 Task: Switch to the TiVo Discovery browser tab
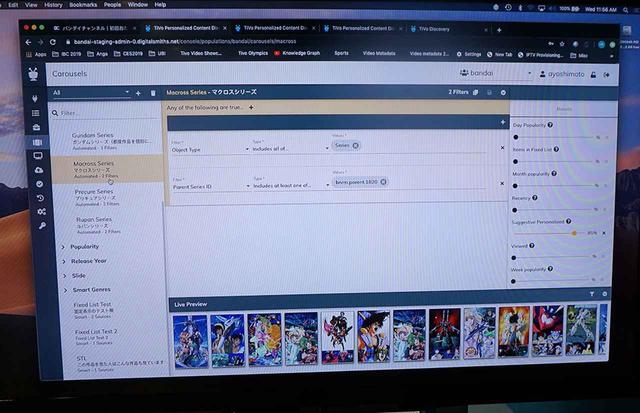click(449, 29)
